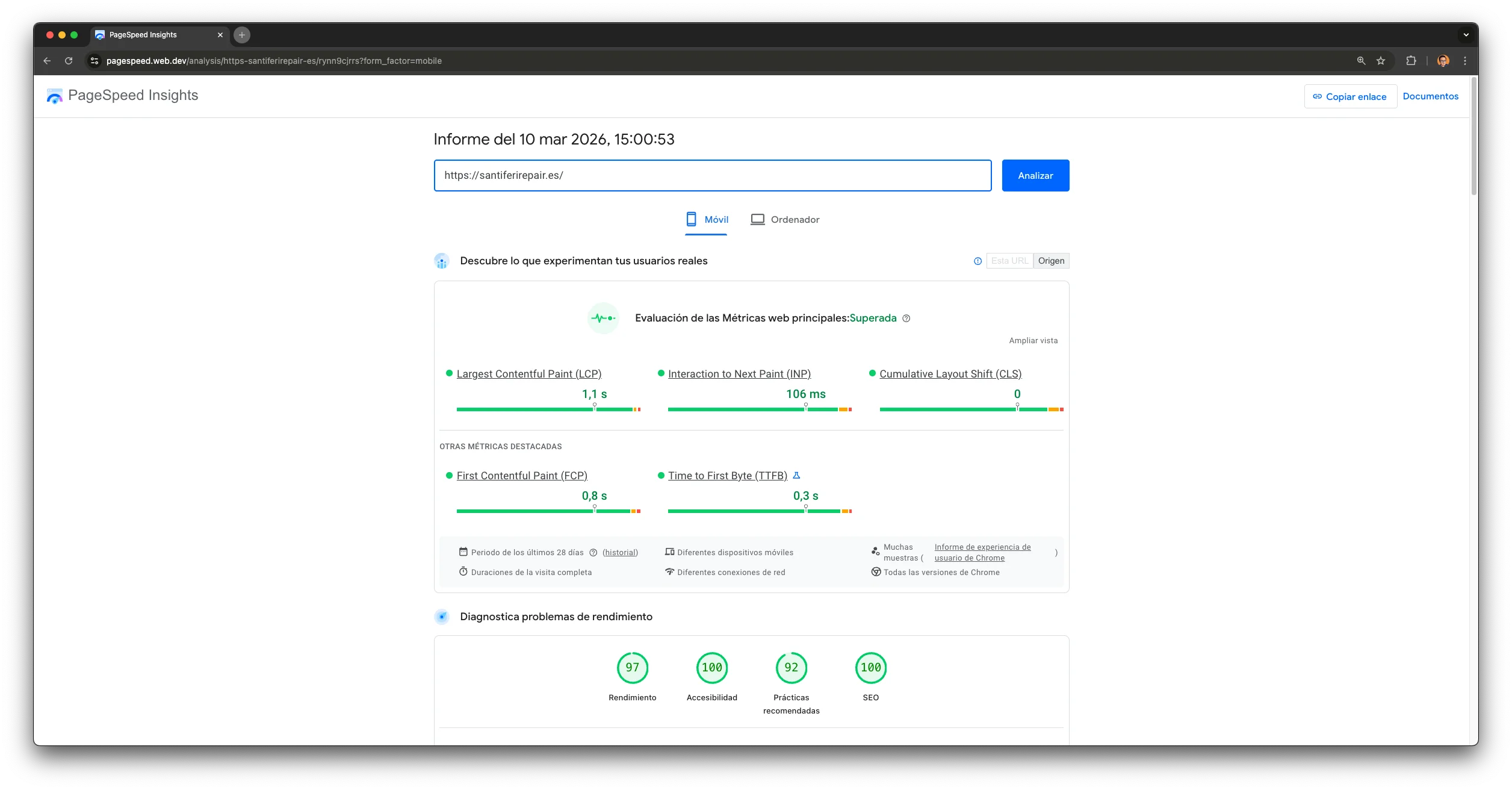Expand metrics using "Ampliar vista"
This screenshot has height=790, width=1512.
tap(1033, 340)
